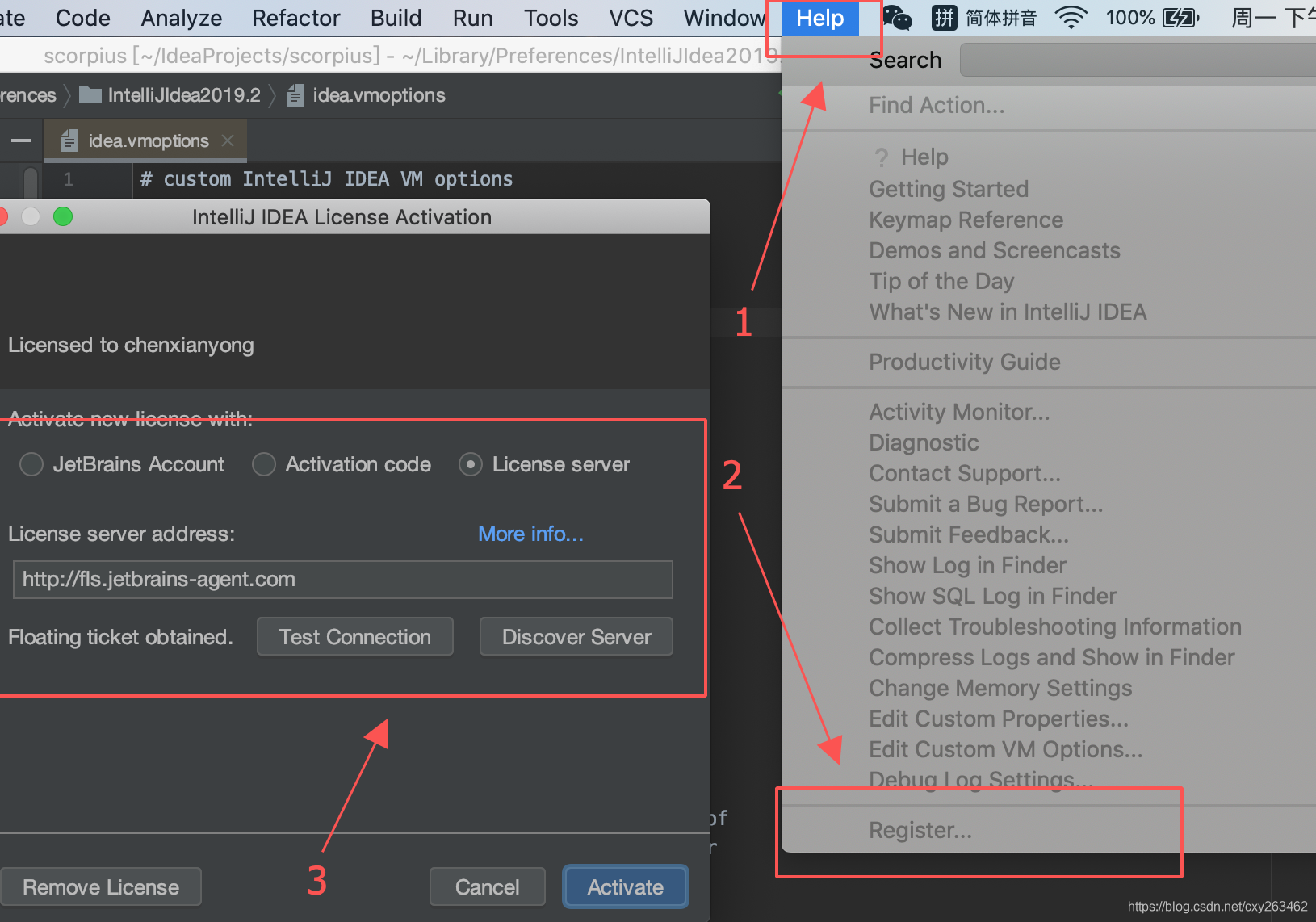
Task: Open the Analyze menu
Action: [182, 18]
